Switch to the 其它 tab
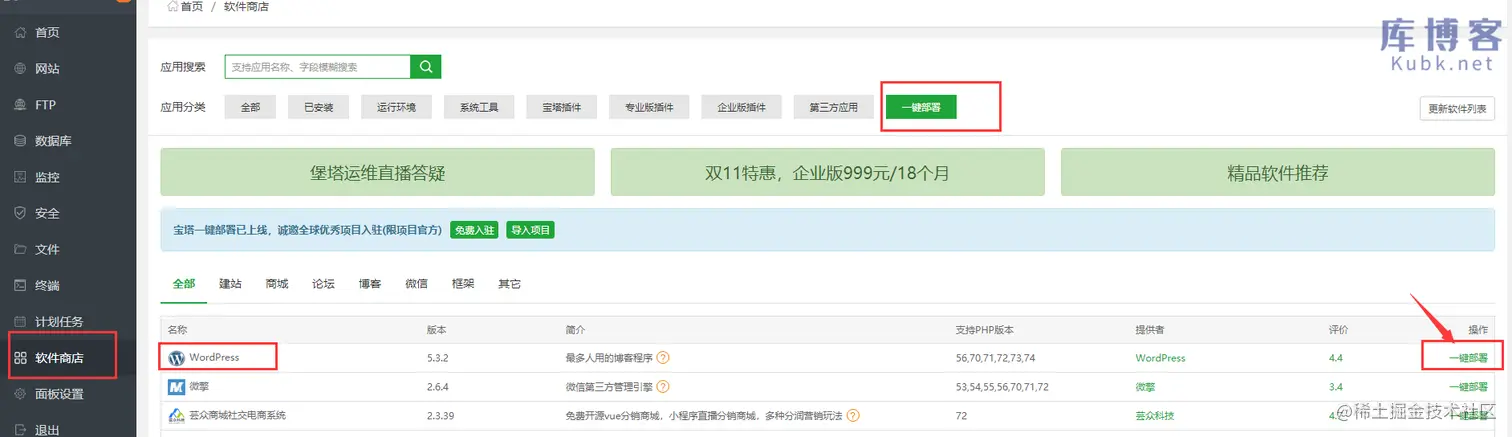The height and width of the screenshot is (437, 1512). coord(509,284)
